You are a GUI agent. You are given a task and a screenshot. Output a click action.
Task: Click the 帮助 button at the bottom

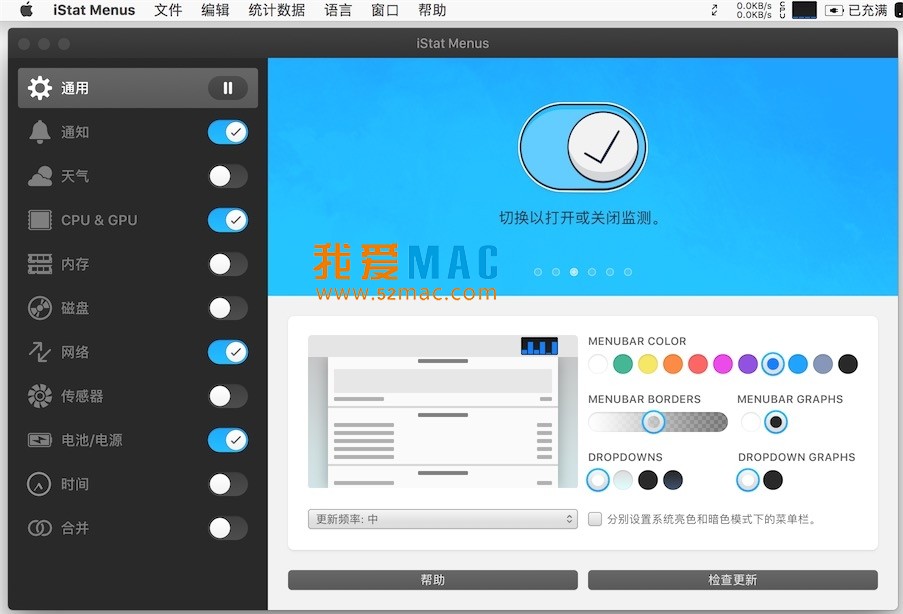(432, 580)
